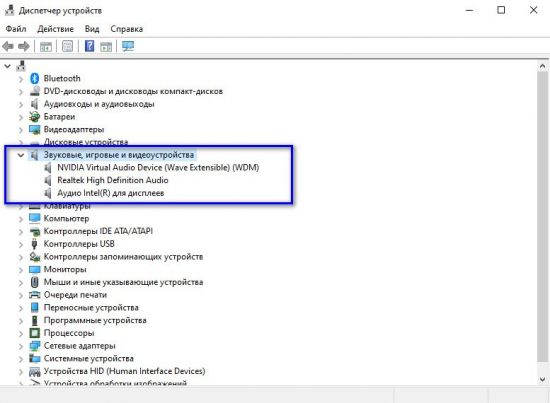Click the Realtek High Definition Audio speaker icon
The width and height of the screenshot is (550, 403).
coord(48,180)
